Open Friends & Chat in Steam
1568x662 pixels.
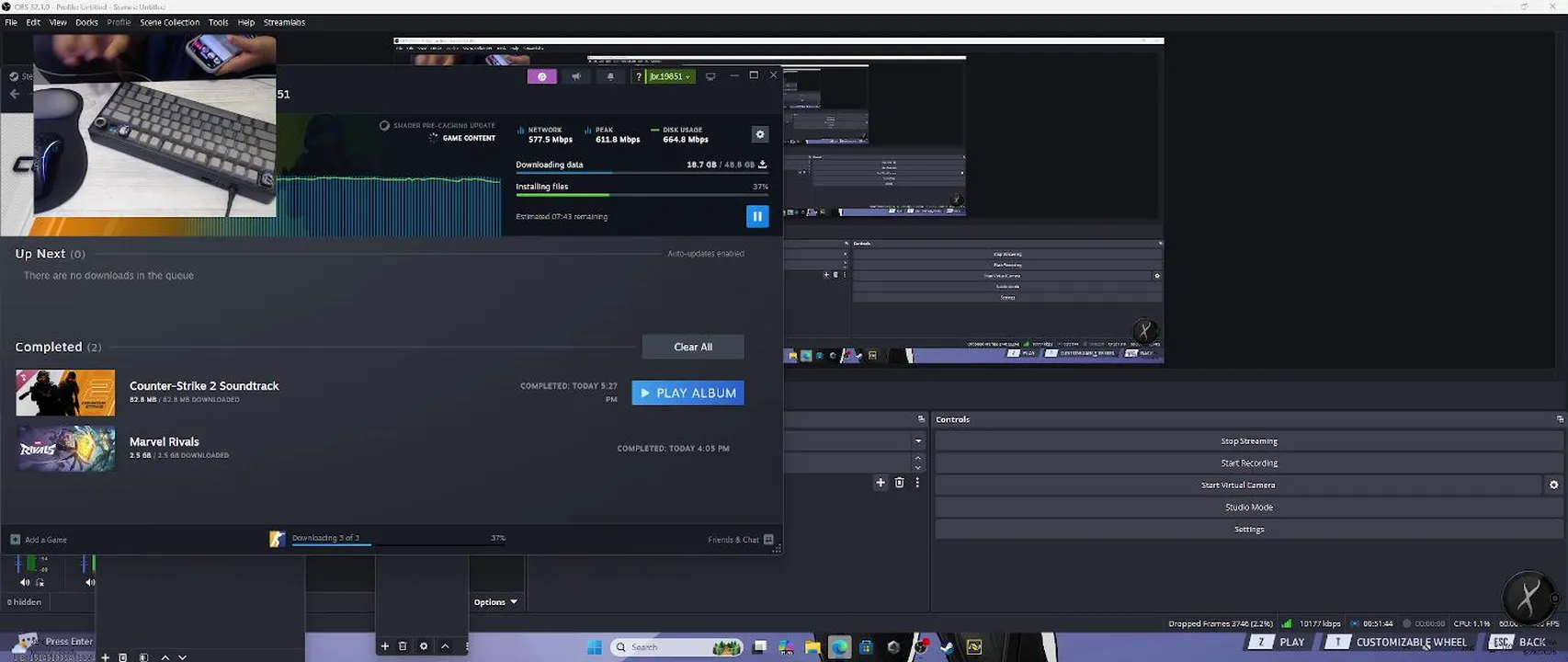[741, 540]
